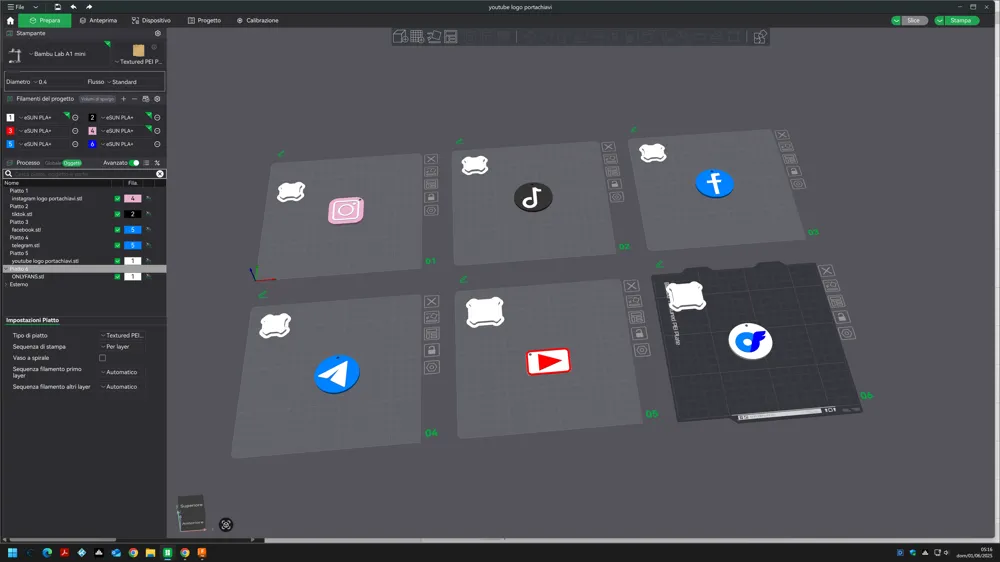The image size is (1000, 562).
Task: Clear the search field with X icon
Action: [x=160, y=174]
